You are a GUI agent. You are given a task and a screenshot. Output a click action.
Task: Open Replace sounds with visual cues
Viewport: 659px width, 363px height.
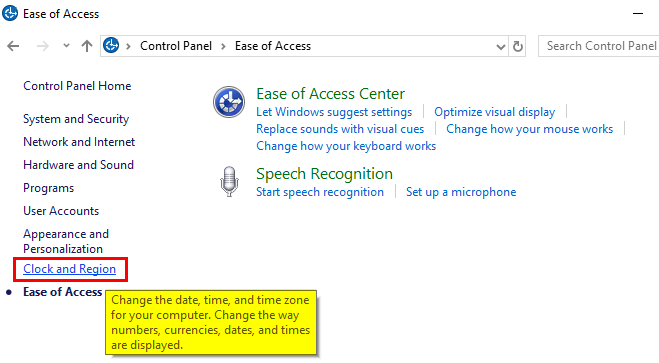point(340,129)
